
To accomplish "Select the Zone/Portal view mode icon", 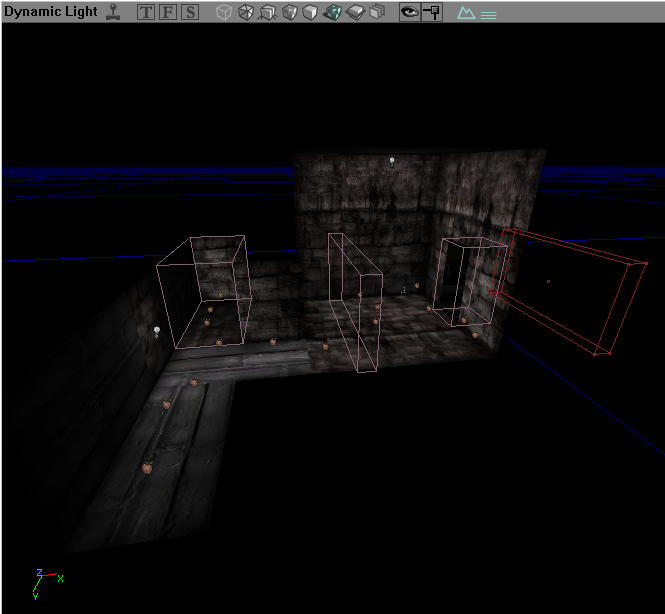I will coord(268,13).
